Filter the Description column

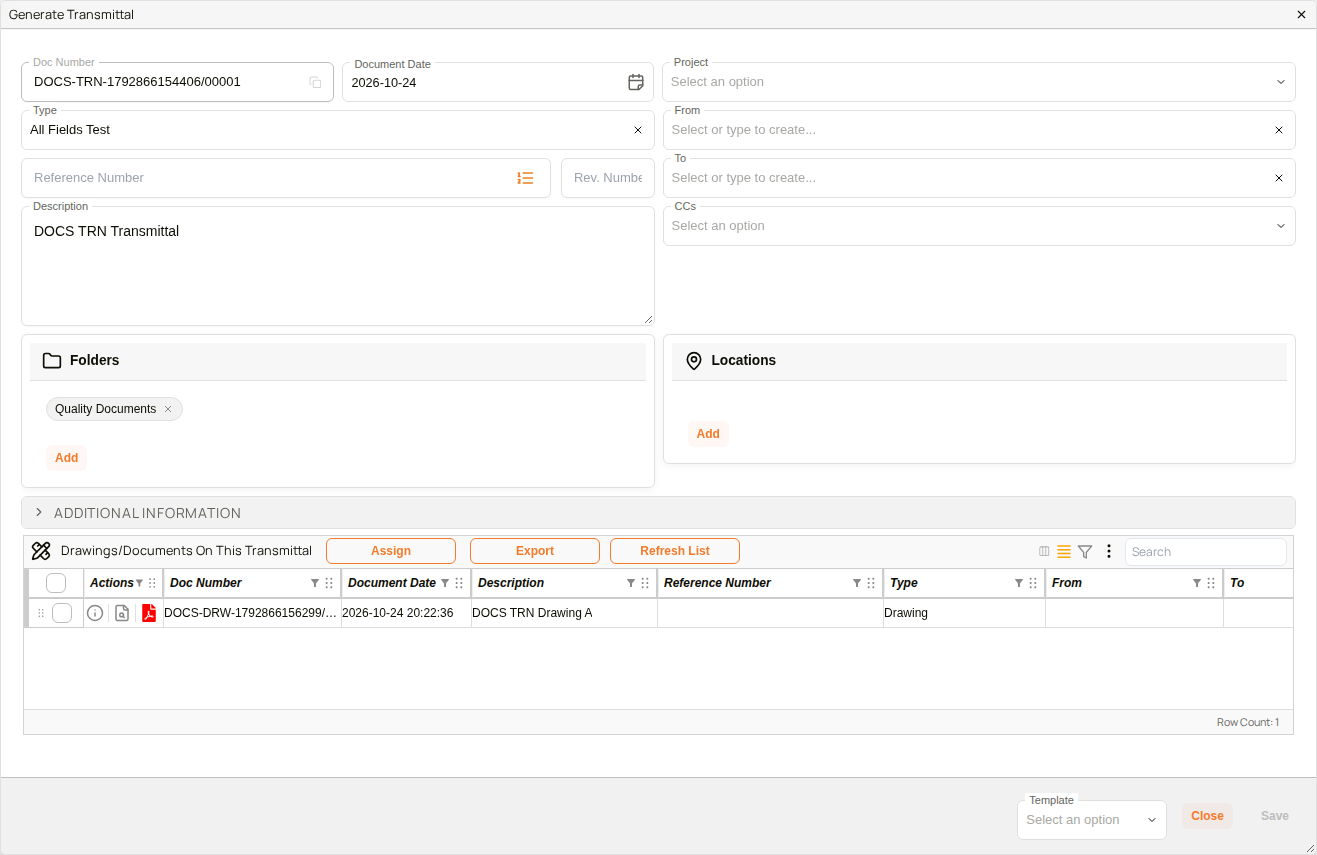(631, 583)
